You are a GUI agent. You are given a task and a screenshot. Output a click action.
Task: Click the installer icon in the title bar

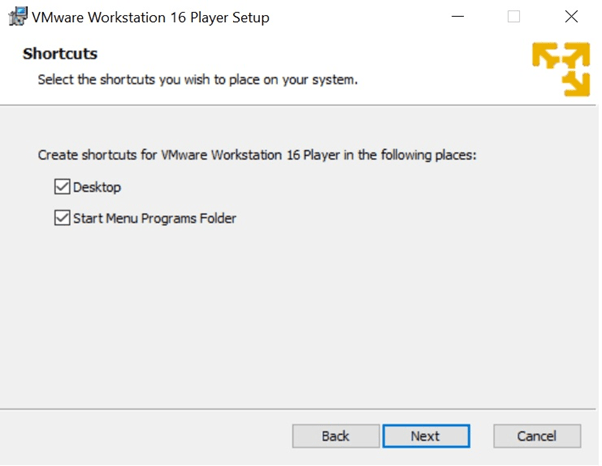(x=18, y=17)
